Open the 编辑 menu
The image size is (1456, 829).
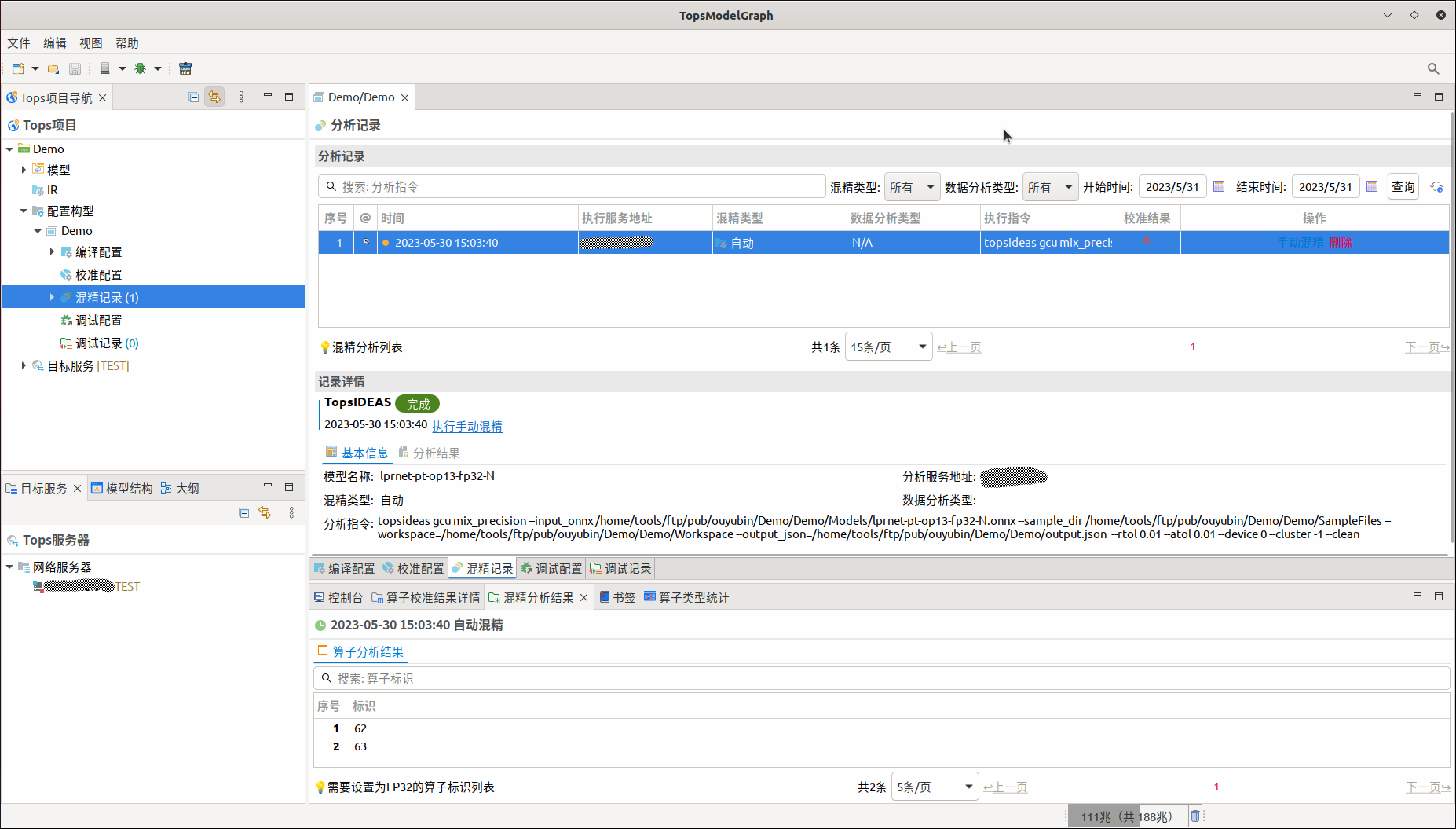click(55, 42)
